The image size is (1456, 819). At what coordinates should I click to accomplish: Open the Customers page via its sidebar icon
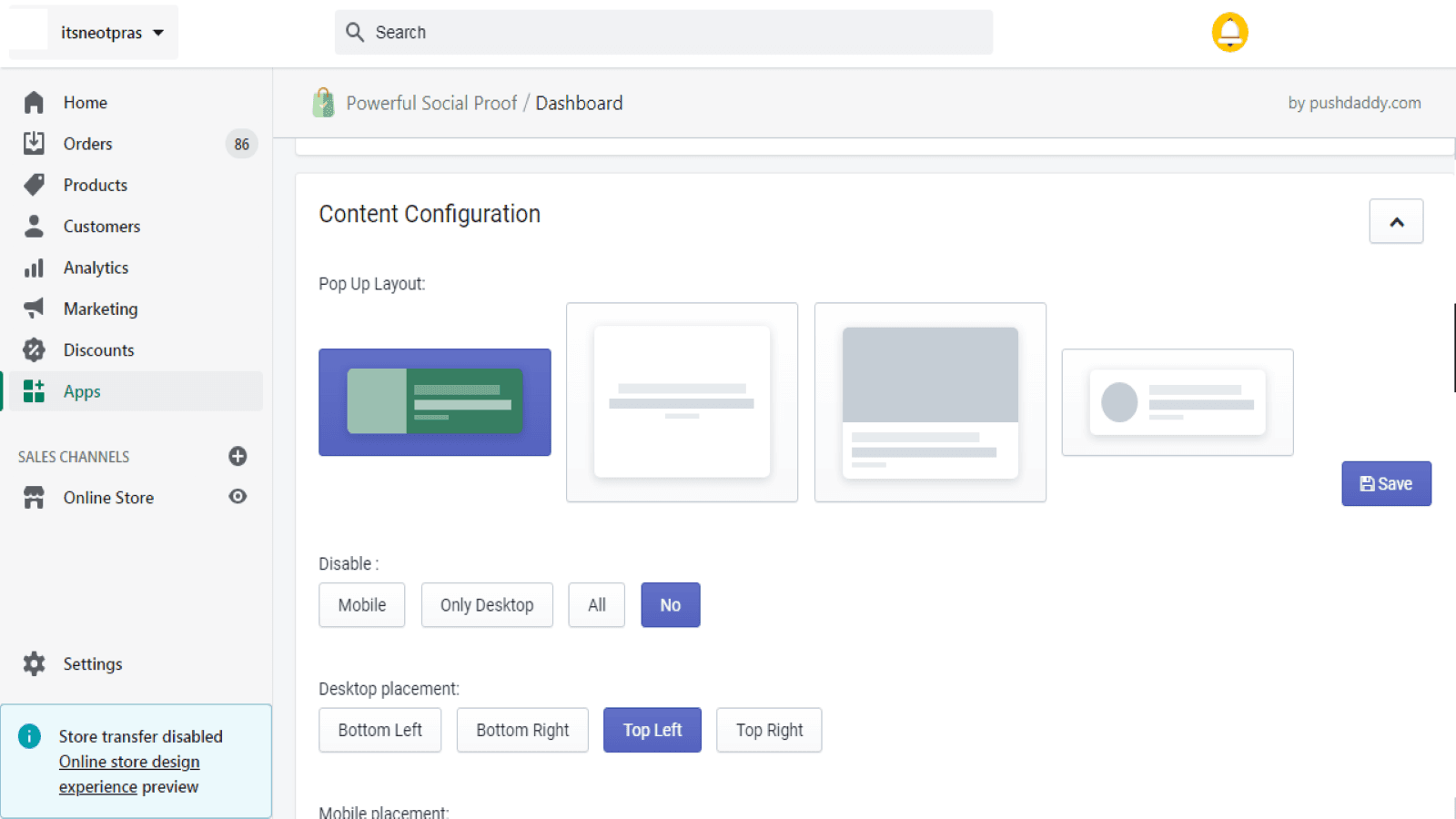click(x=34, y=226)
